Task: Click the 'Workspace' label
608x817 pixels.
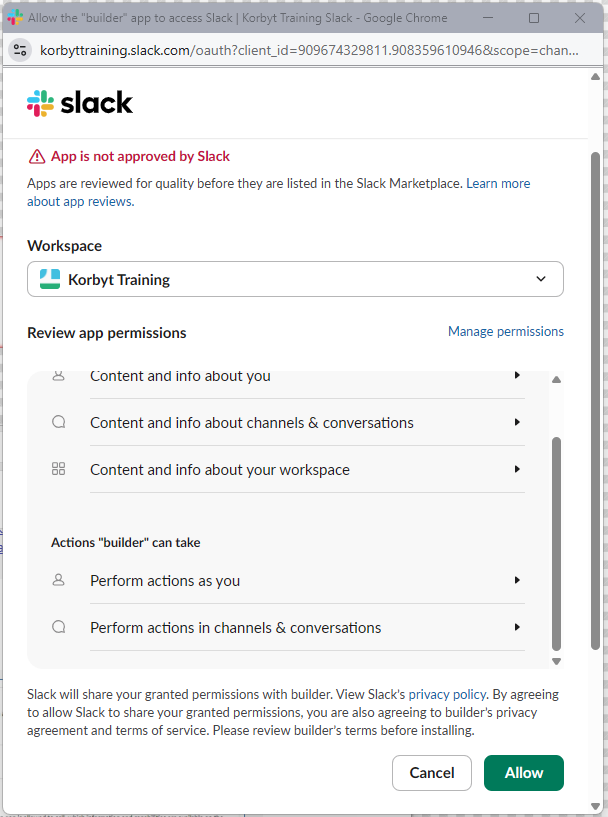Action: pos(65,246)
